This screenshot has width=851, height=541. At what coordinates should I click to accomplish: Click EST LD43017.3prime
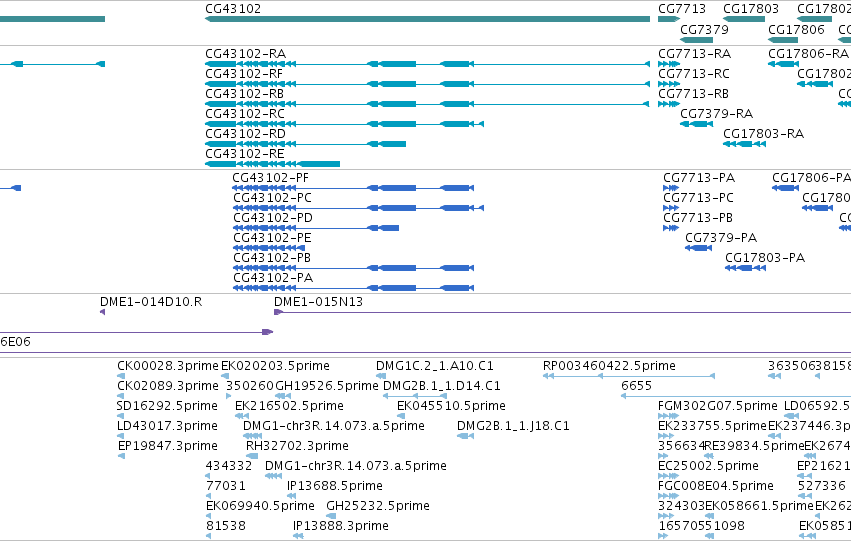click(x=167, y=427)
